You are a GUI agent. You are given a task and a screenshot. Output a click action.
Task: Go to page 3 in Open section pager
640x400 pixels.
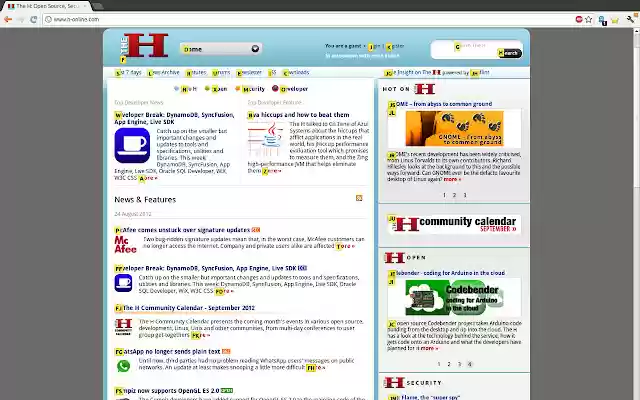click(459, 364)
